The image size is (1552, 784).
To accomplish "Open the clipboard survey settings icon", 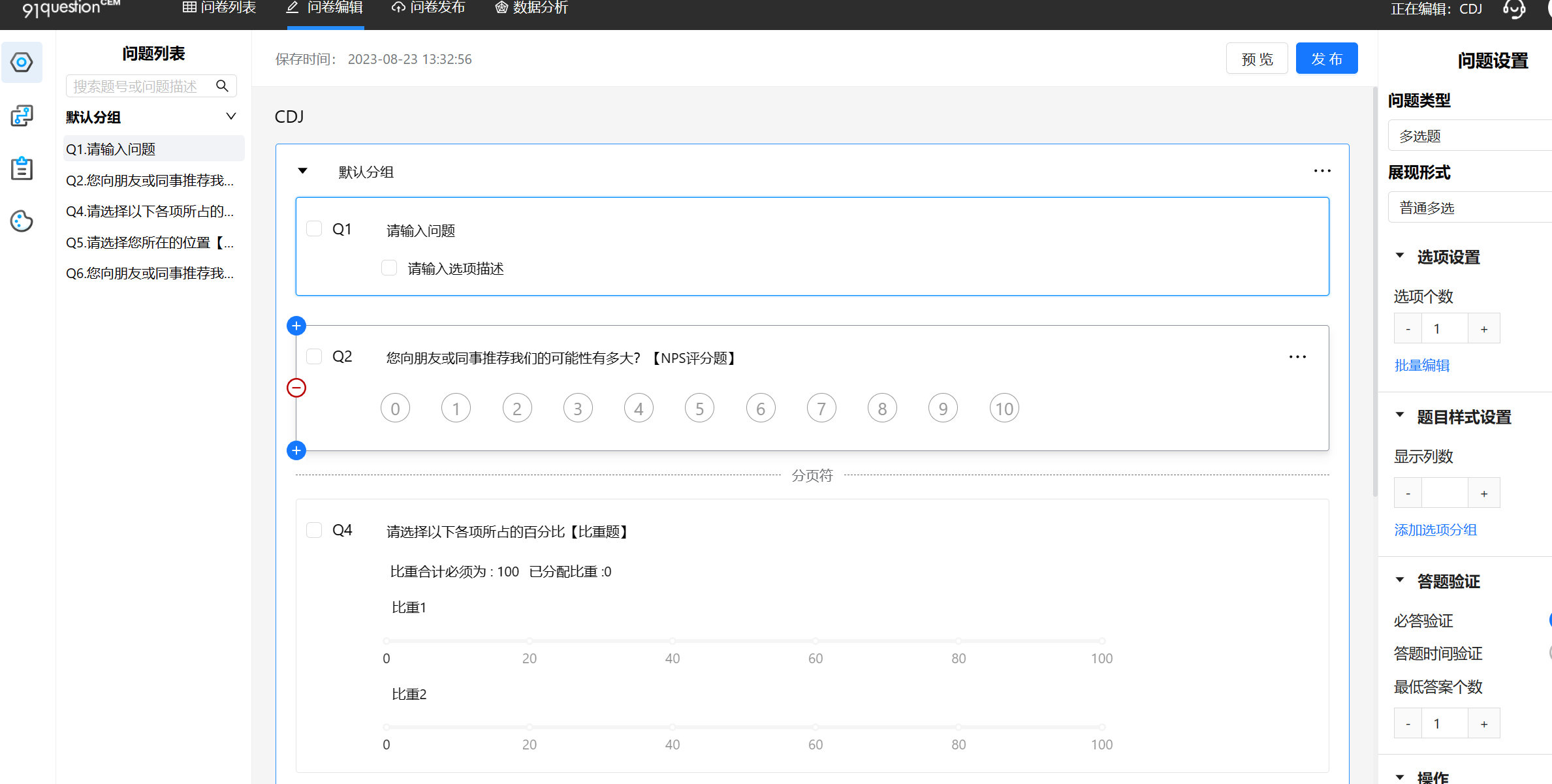I will pyautogui.click(x=22, y=168).
